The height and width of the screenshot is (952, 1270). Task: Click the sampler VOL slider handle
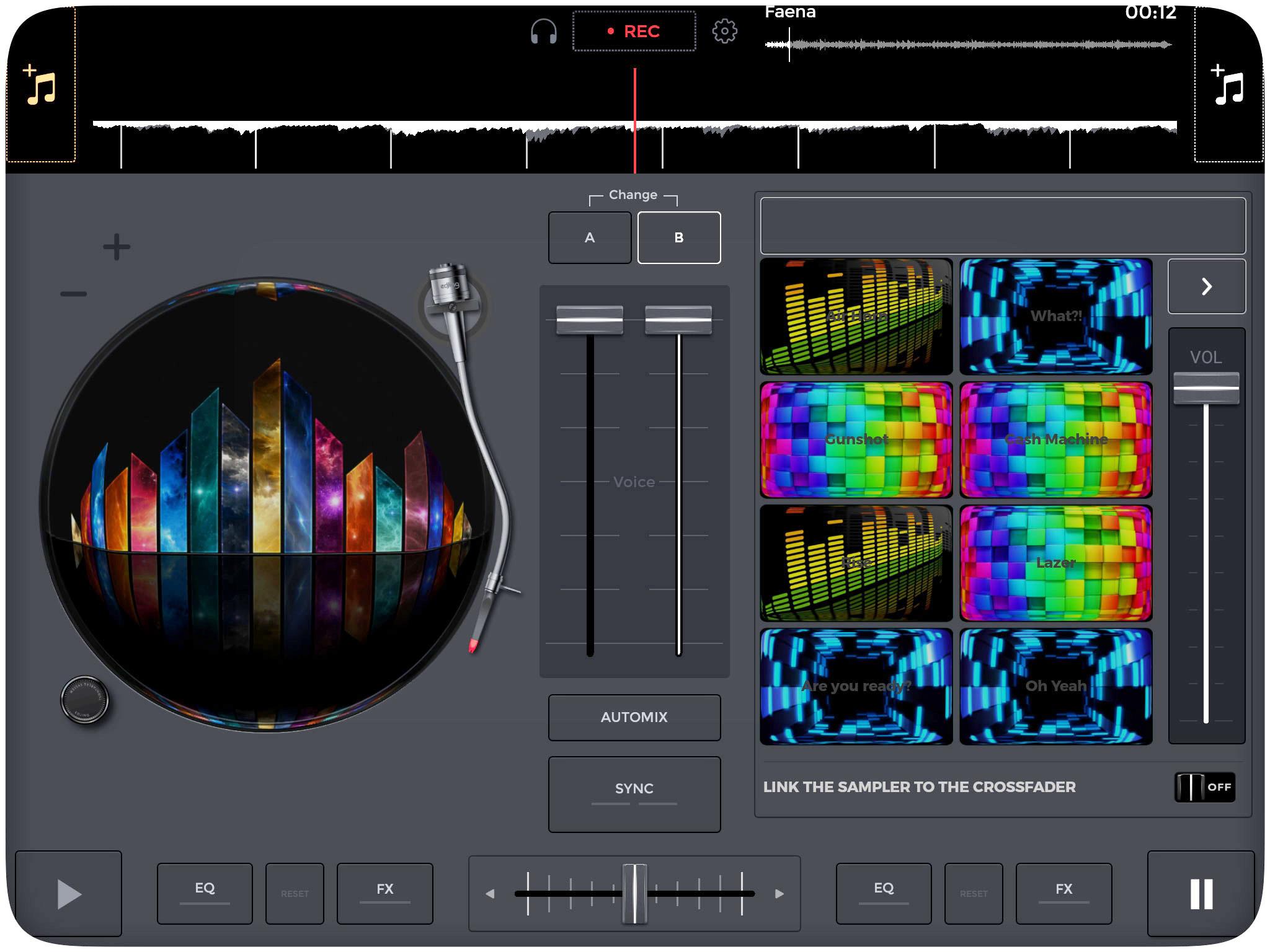pyautogui.click(x=1206, y=389)
